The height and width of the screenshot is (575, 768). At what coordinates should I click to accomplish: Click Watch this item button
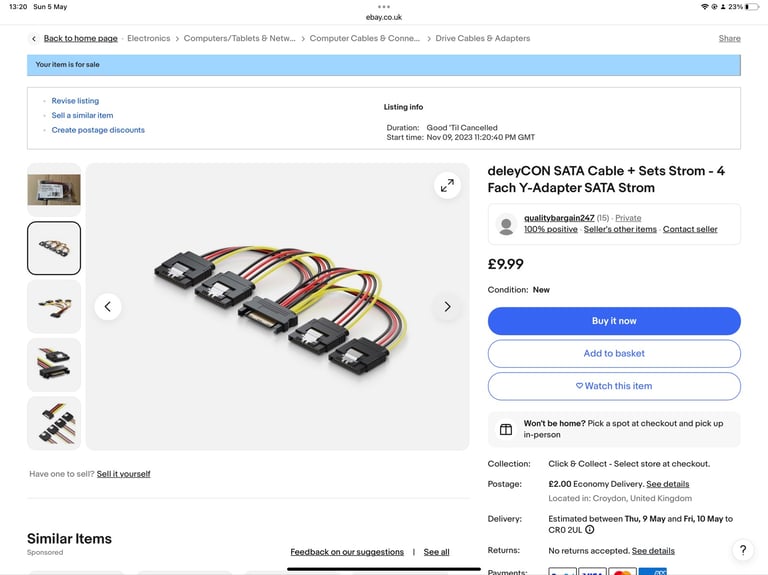614,386
